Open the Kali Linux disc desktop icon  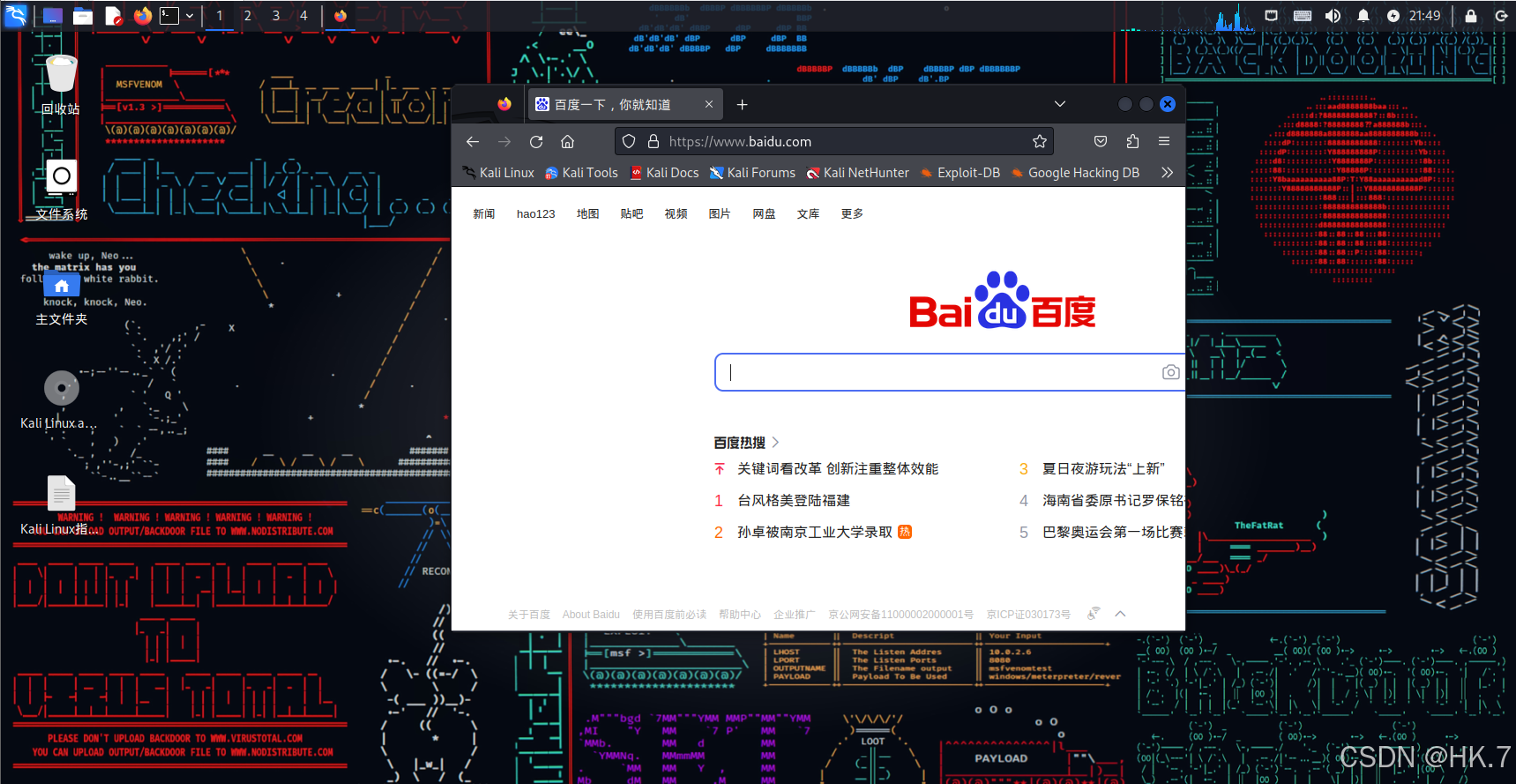[61, 399]
